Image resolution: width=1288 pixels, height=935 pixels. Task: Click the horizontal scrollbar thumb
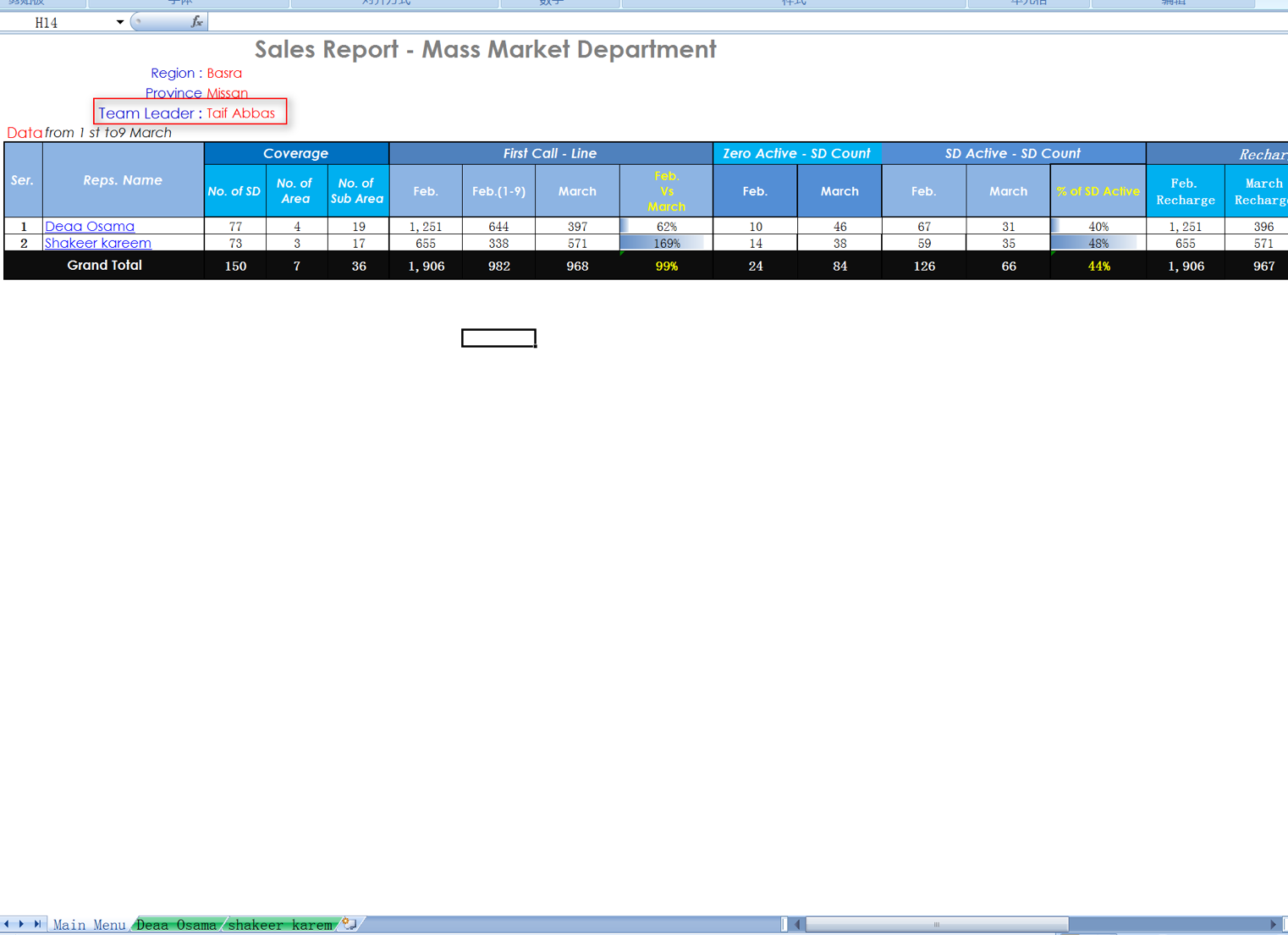pyautogui.click(x=937, y=924)
